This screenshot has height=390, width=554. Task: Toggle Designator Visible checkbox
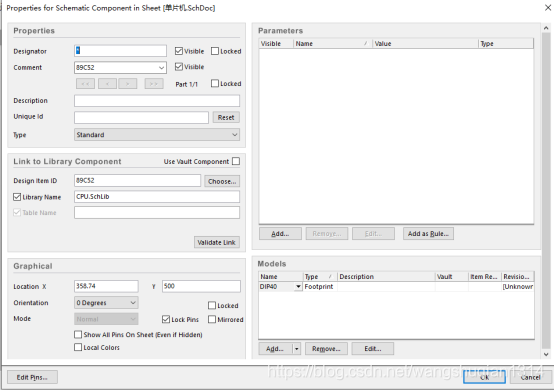pos(179,51)
